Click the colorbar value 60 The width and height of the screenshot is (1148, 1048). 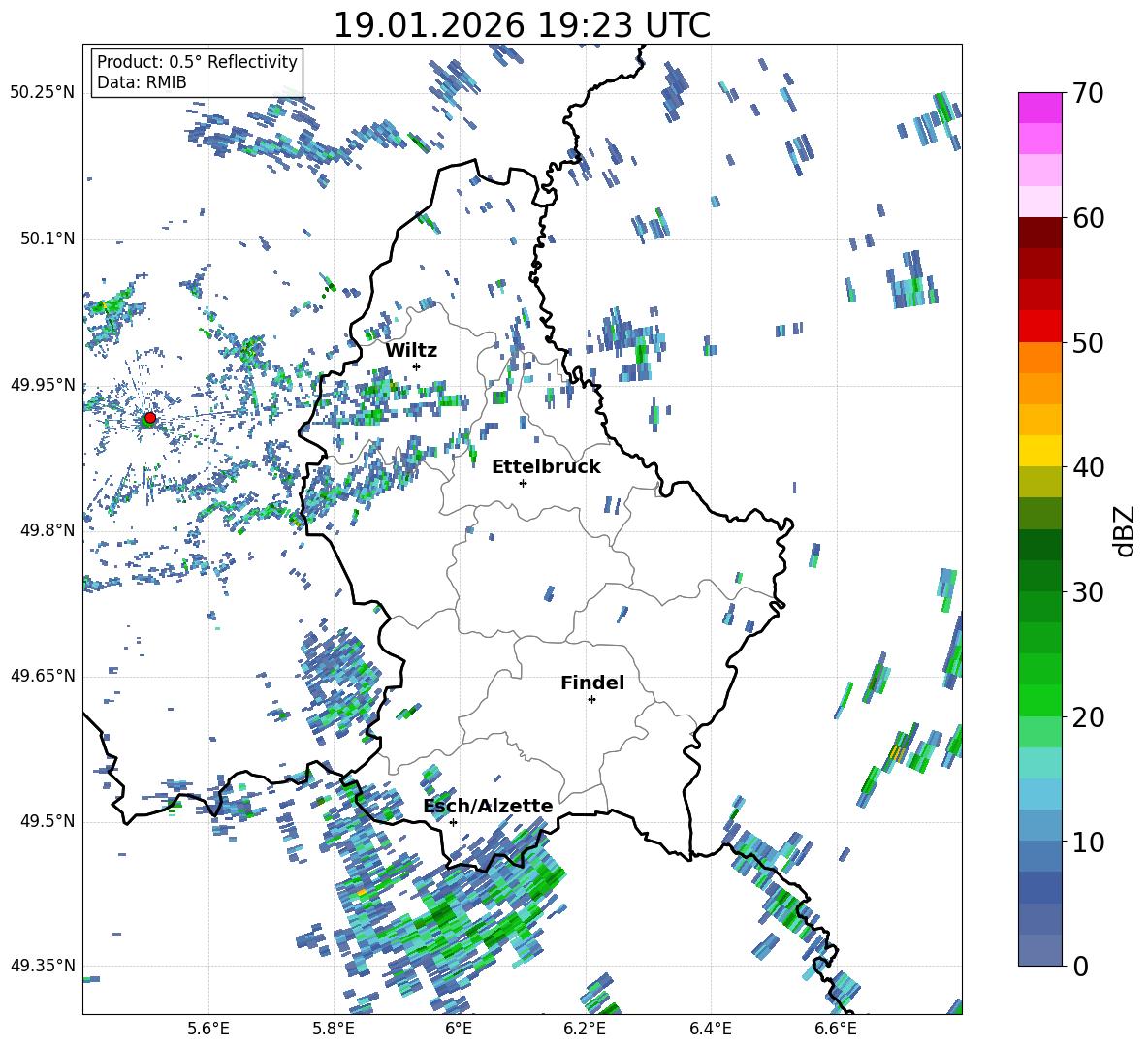click(x=1088, y=218)
